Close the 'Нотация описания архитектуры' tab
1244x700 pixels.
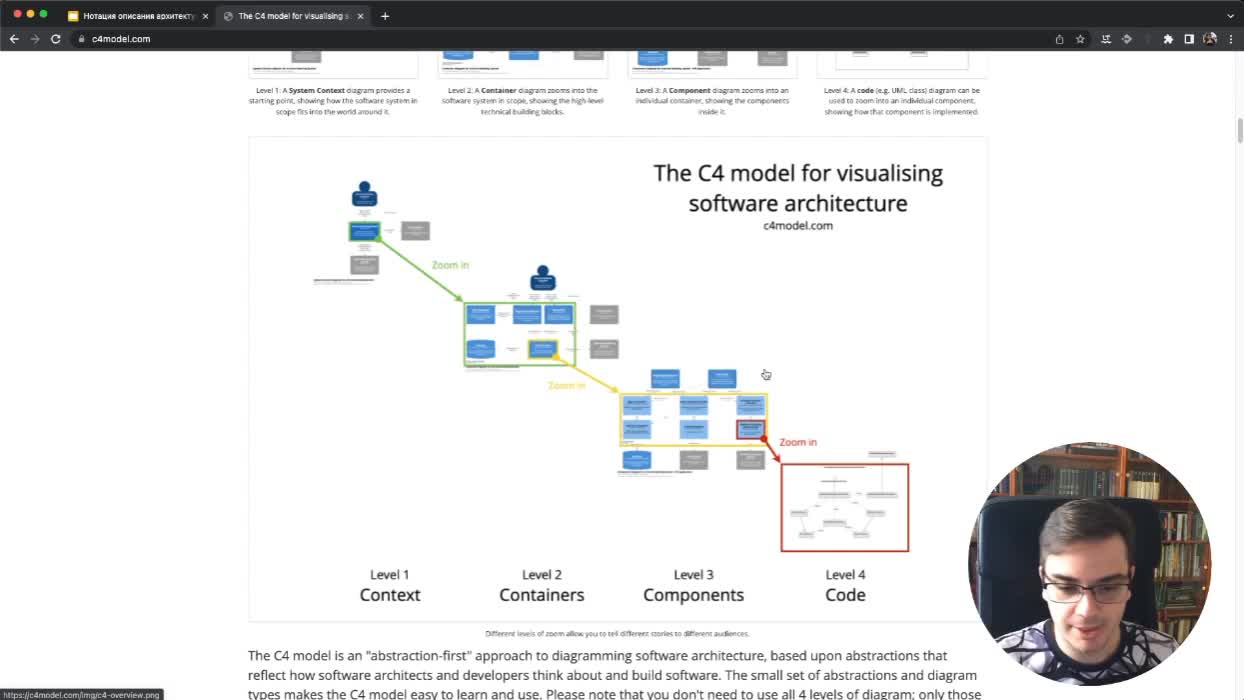pyautogui.click(x=205, y=16)
